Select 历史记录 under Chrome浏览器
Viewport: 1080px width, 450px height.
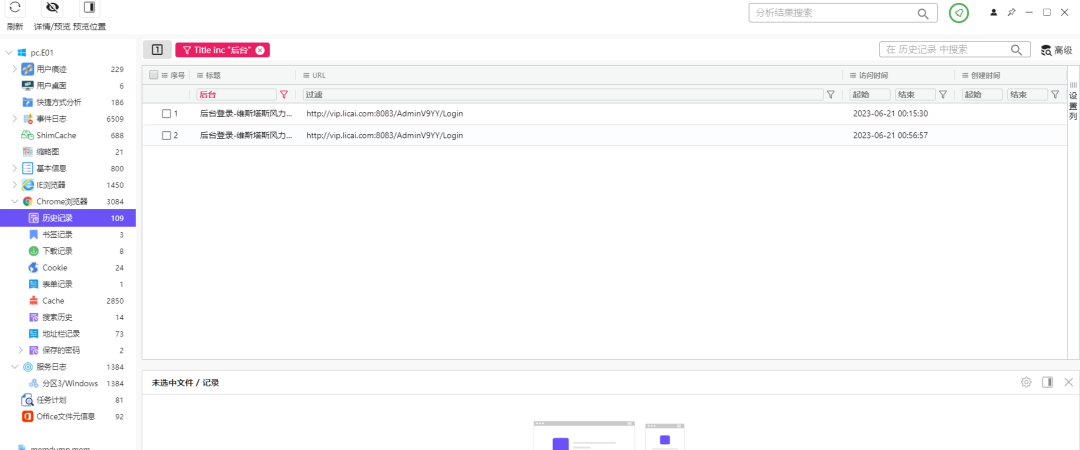68,218
